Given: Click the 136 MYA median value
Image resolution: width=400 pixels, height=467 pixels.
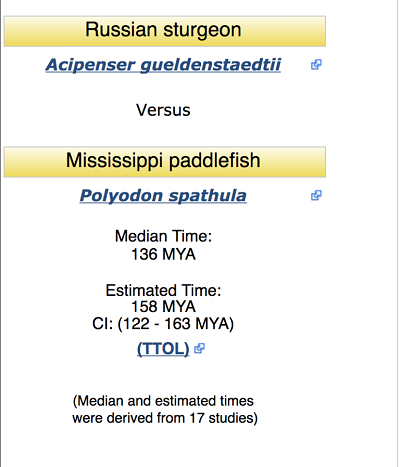Looking at the screenshot, I should click(x=163, y=254).
